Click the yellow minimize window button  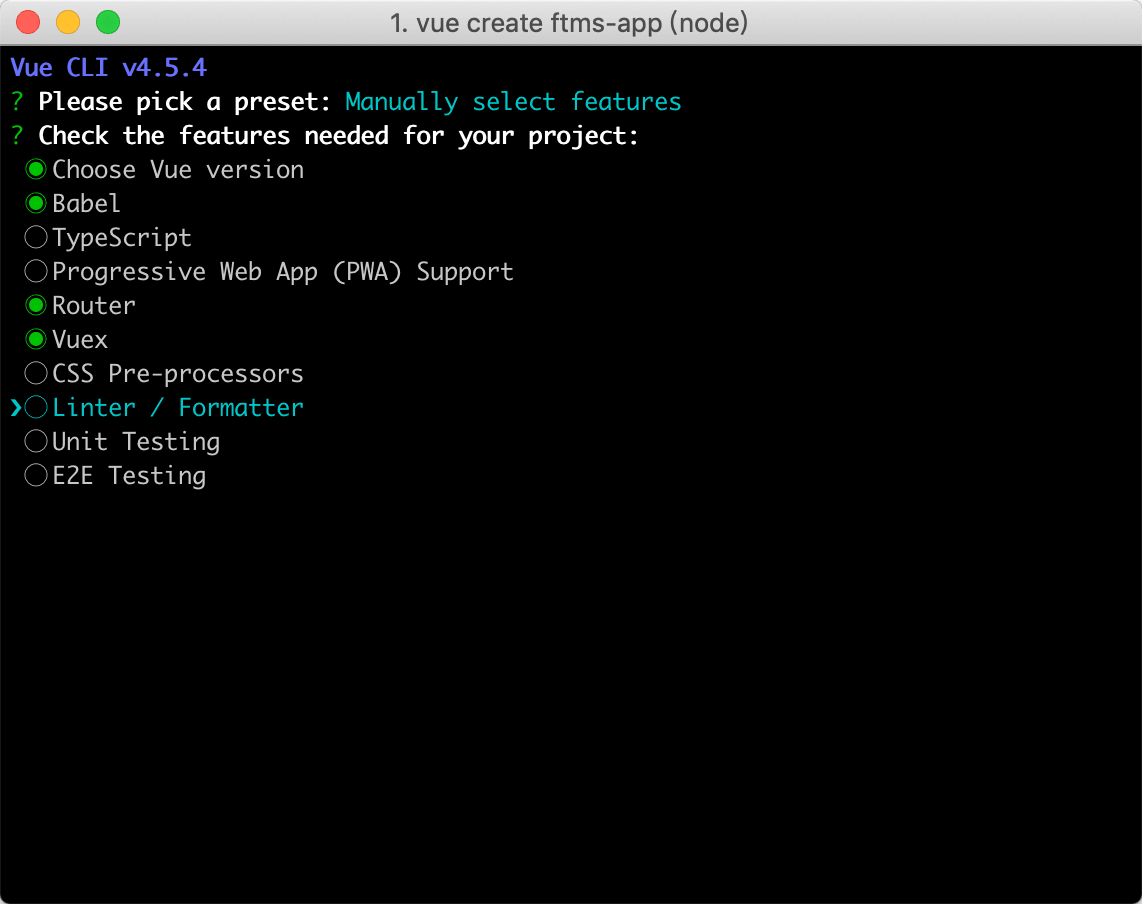(68, 22)
